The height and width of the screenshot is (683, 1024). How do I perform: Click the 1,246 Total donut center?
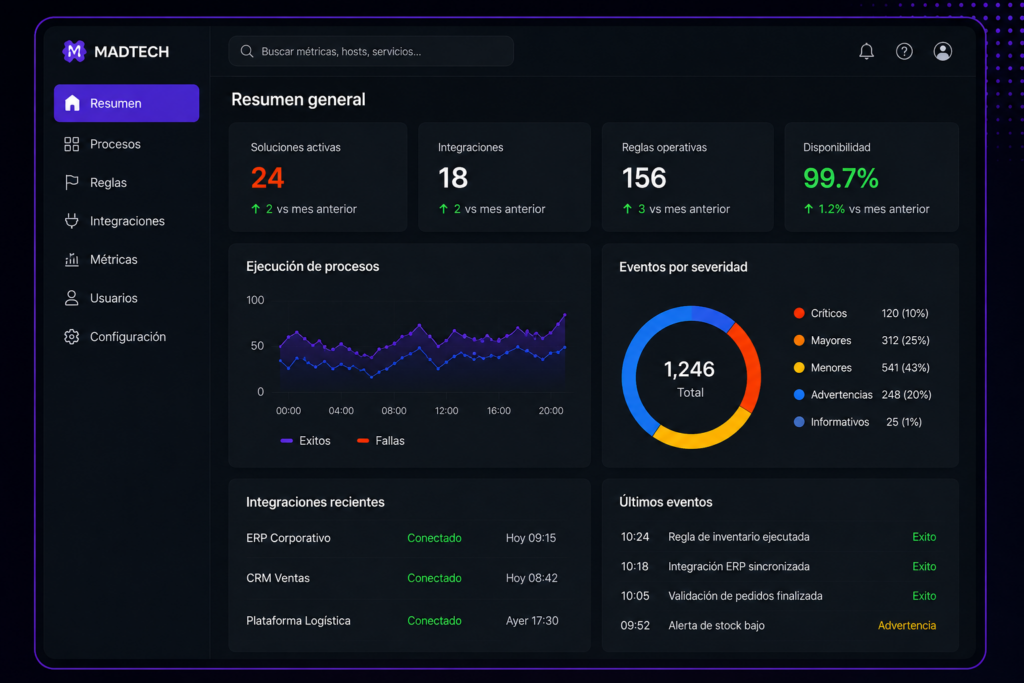(690, 378)
